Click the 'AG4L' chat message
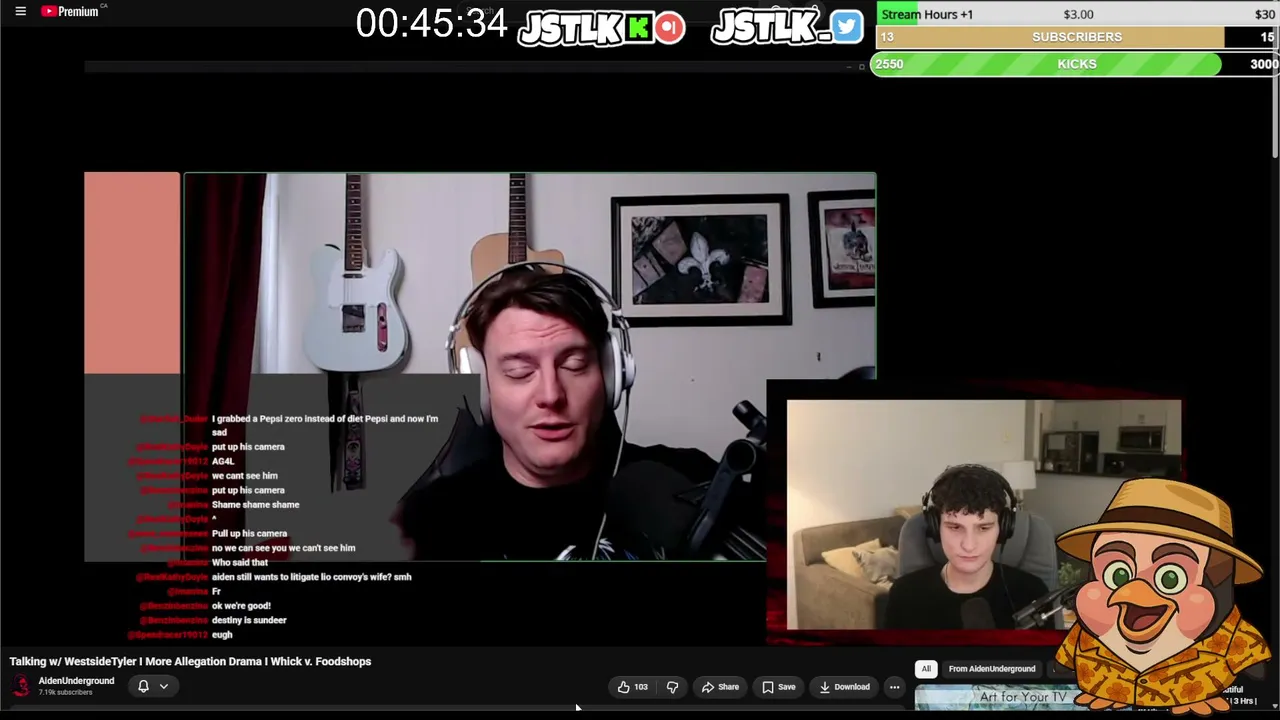The image size is (1280, 720). point(222,462)
